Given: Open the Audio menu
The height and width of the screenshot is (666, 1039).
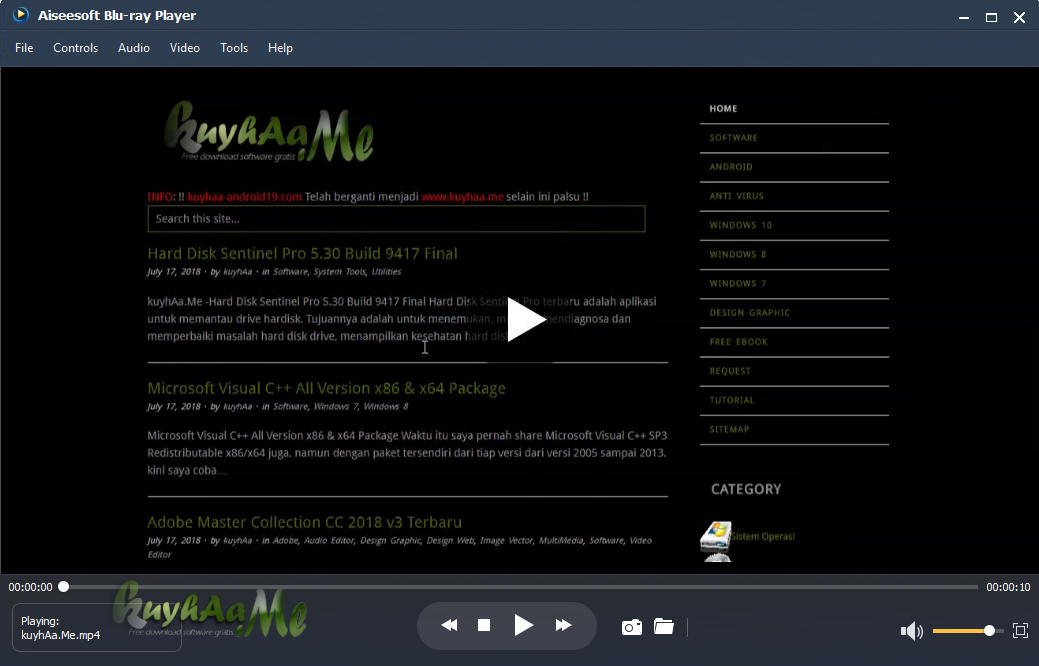Looking at the screenshot, I should 134,48.
